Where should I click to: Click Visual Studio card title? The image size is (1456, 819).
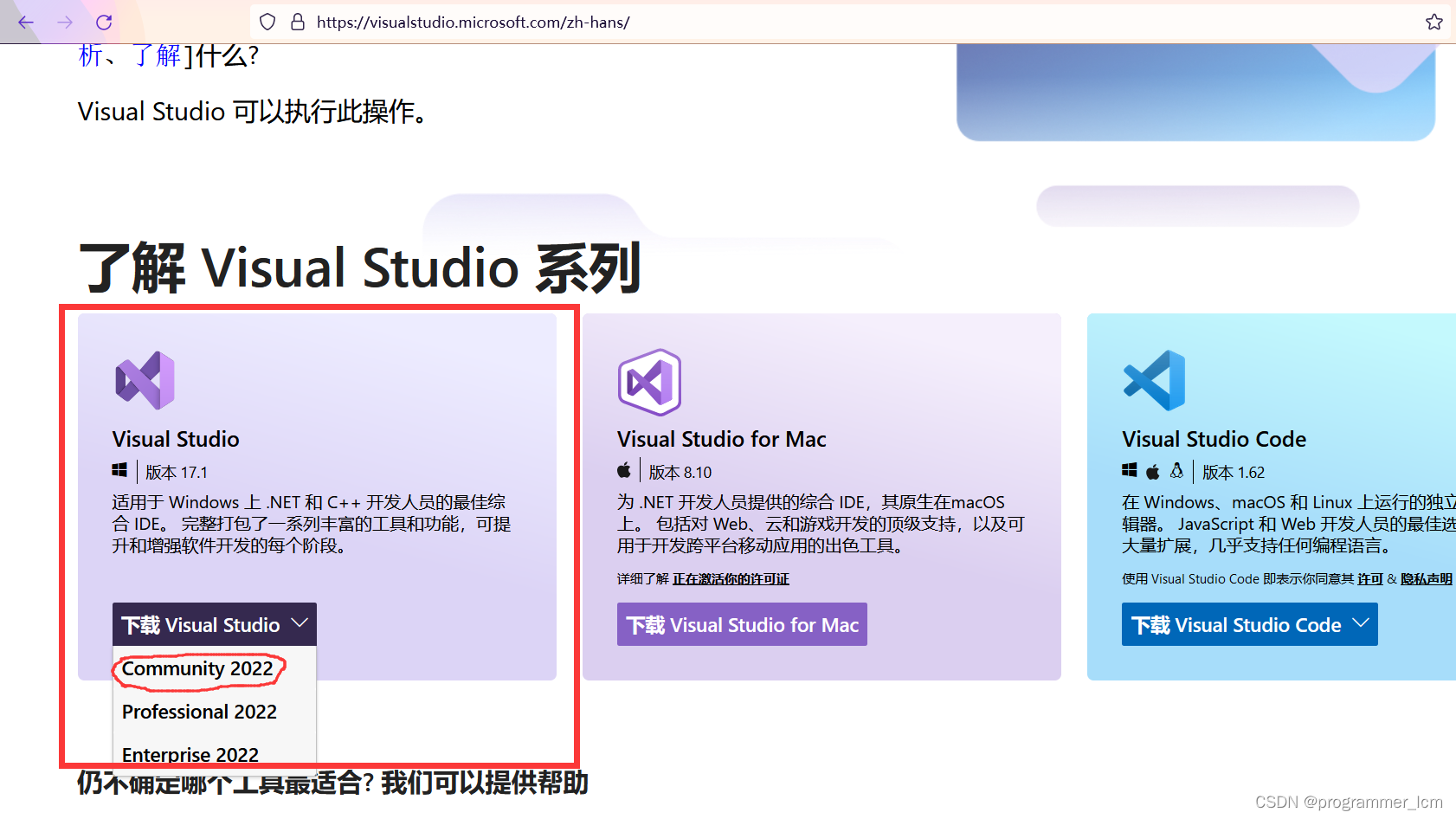pyautogui.click(x=176, y=439)
